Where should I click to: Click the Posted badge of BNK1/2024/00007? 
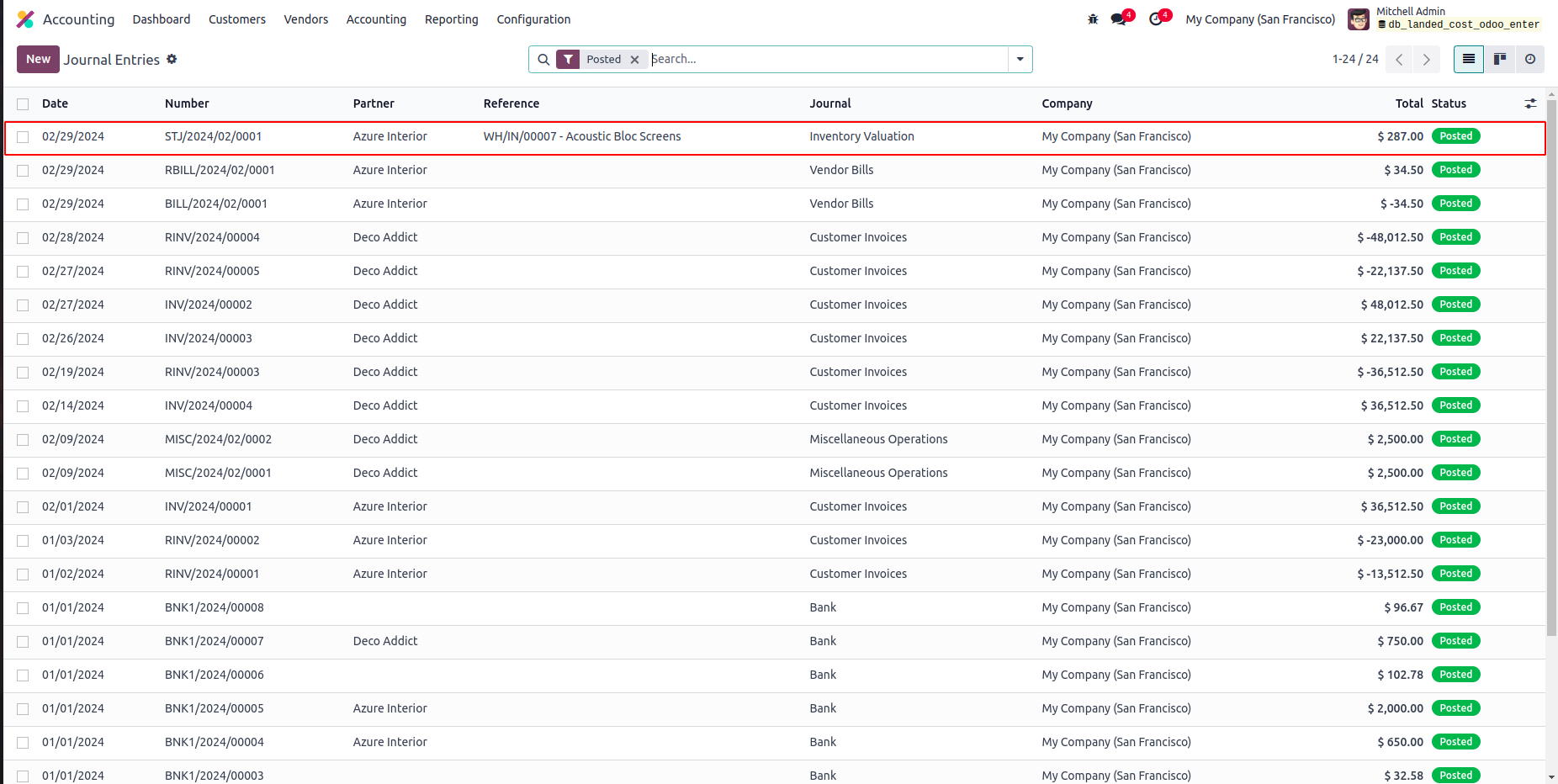point(1455,641)
